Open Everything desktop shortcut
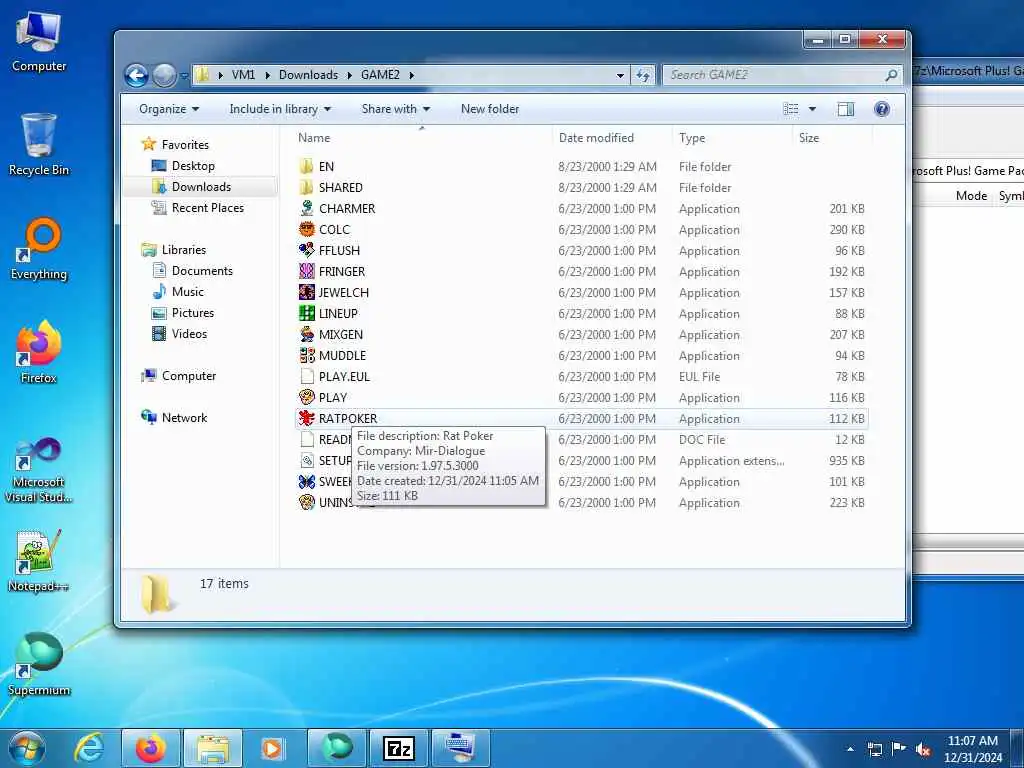1024x768 pixels. pyautogui.click(x=39, y=249)
